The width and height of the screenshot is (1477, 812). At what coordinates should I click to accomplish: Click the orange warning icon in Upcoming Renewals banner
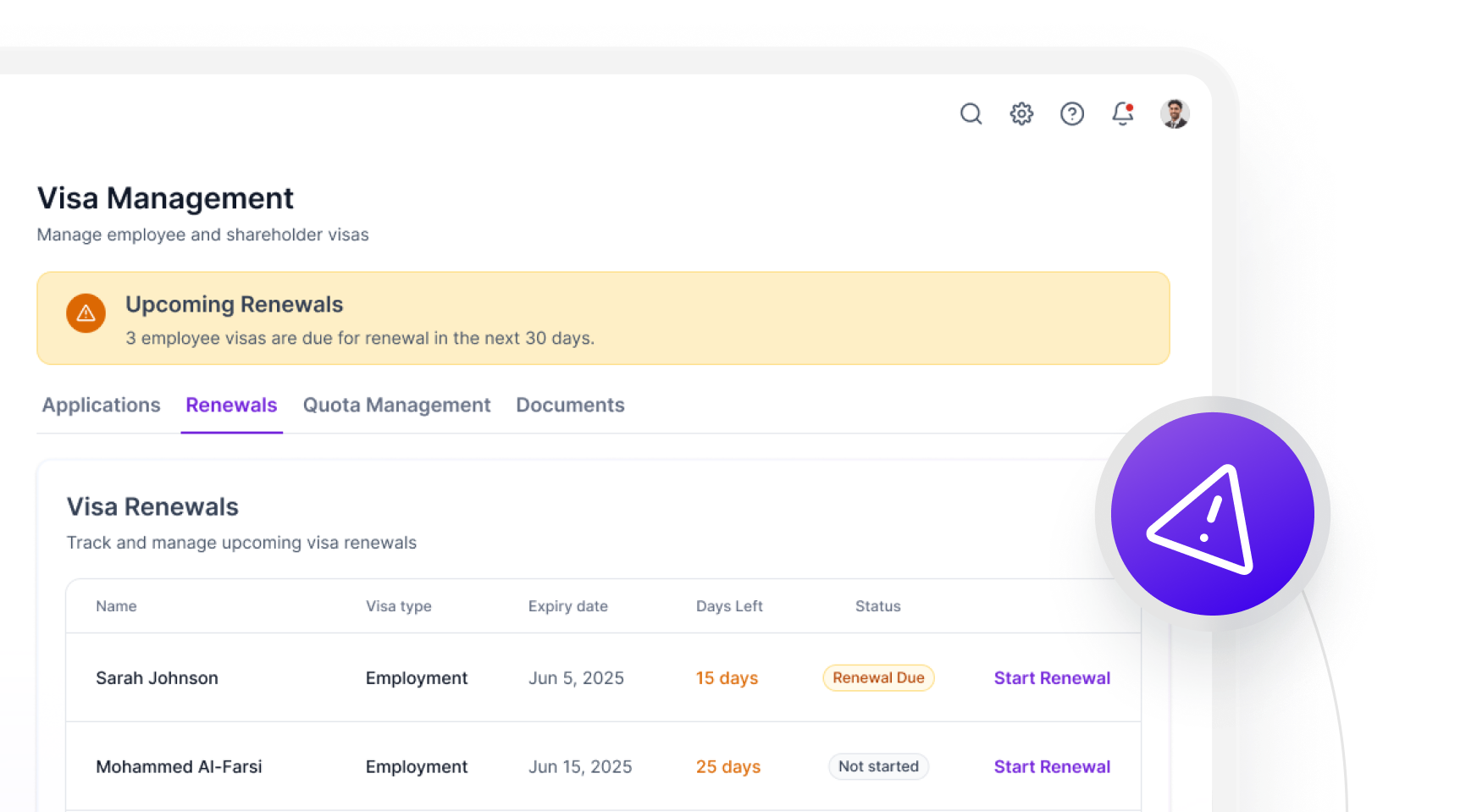tap(86, 313)
